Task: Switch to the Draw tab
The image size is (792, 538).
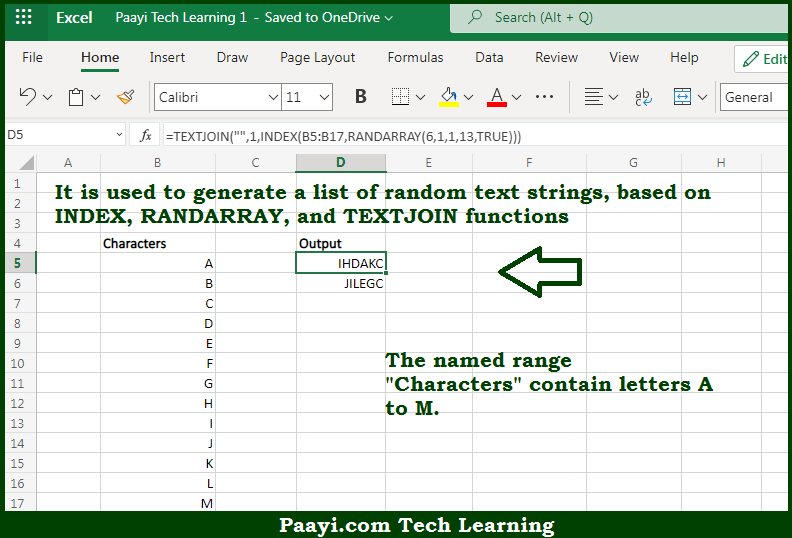Action: tap(232, 58)
